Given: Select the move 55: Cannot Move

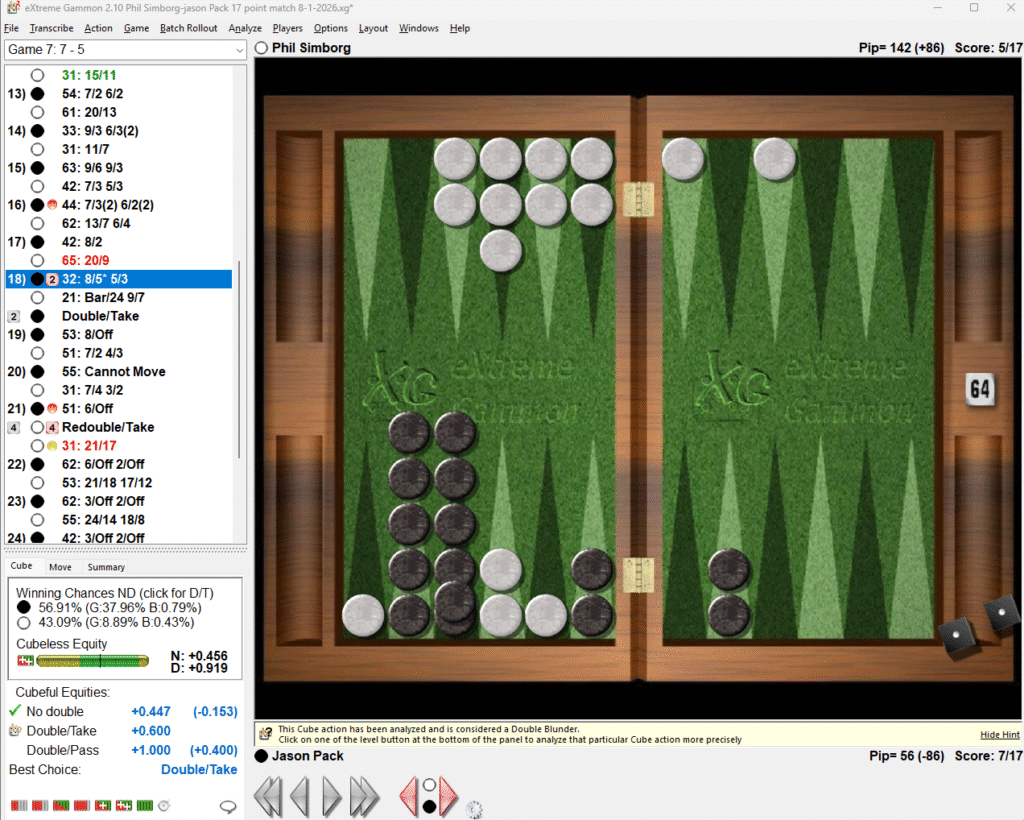Looking at the screenshot, I should pyautogui.click(x=114, y=371).
